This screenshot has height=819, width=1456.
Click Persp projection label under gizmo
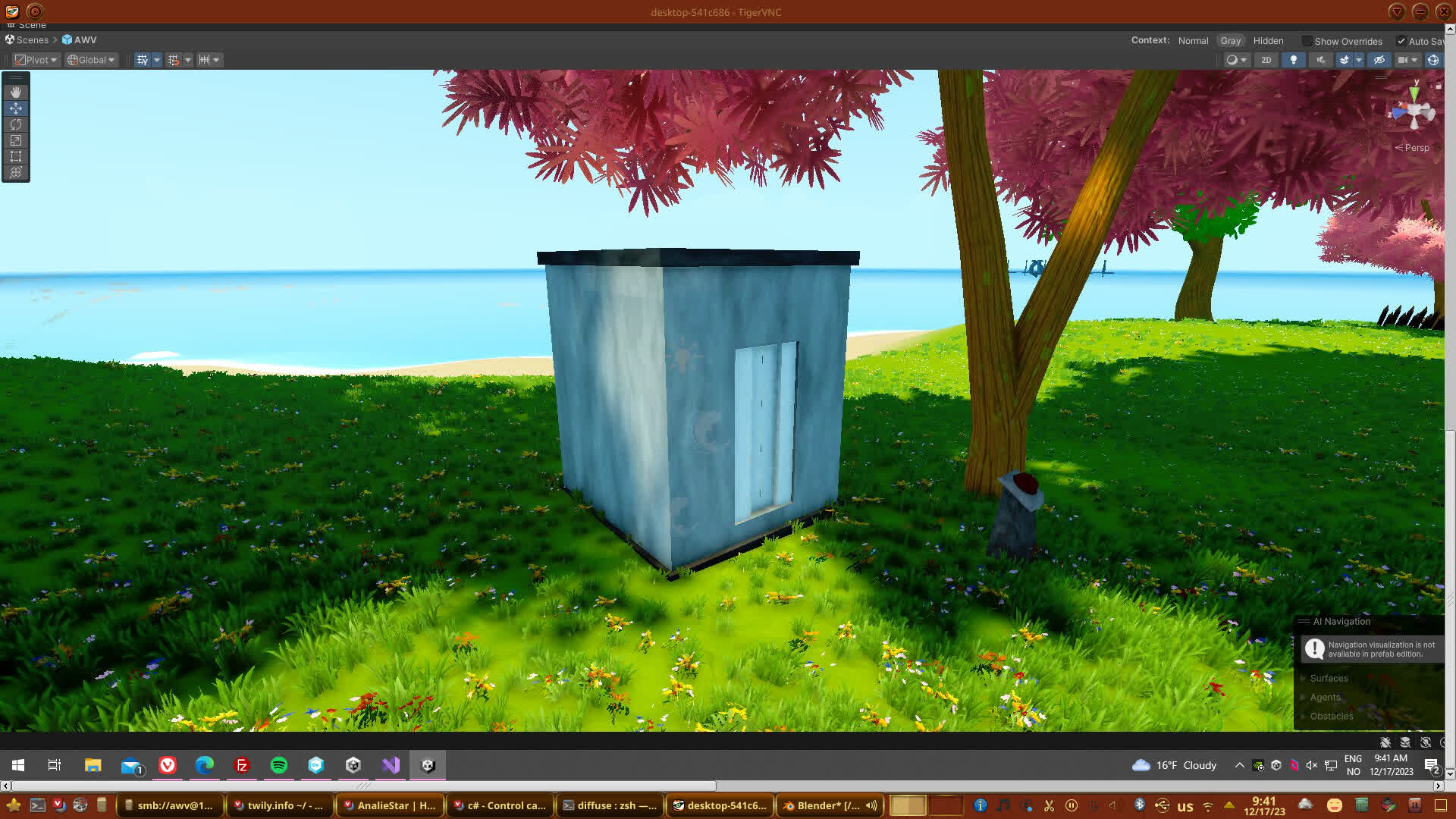pos(1416,148)
